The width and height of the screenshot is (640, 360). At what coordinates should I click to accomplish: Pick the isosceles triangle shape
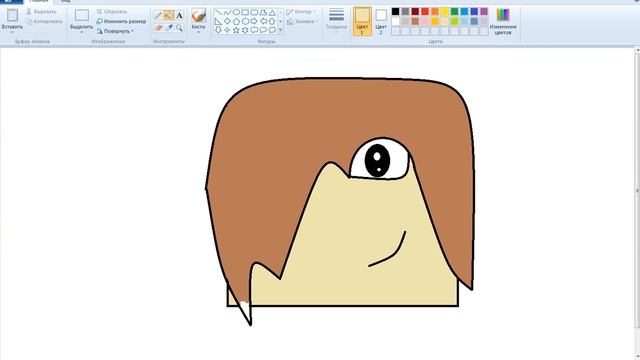pos(272,13)
